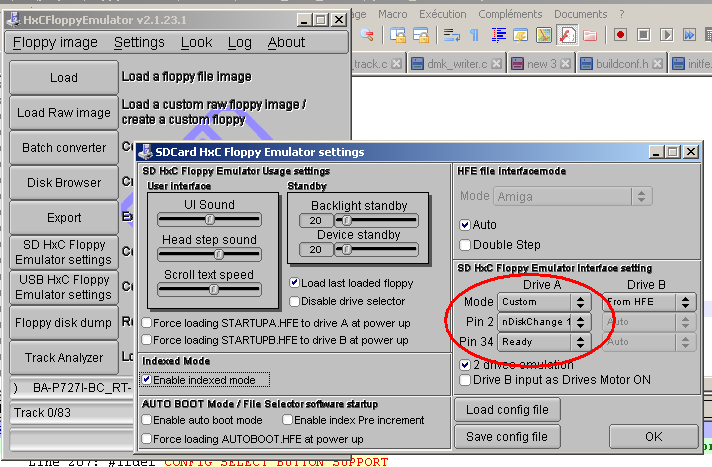Screen dimensions: 712x467
Task: Close the new 3 tab with its X
Action: coord(565,64)
